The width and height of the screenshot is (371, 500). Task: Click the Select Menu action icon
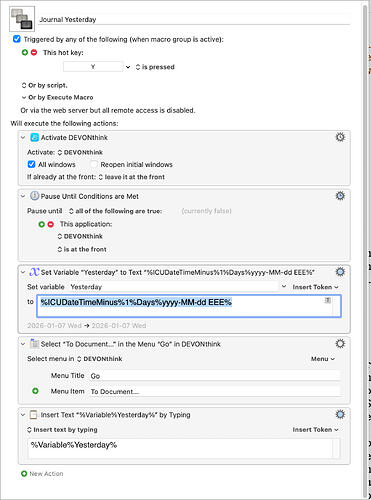pos(34,344)
